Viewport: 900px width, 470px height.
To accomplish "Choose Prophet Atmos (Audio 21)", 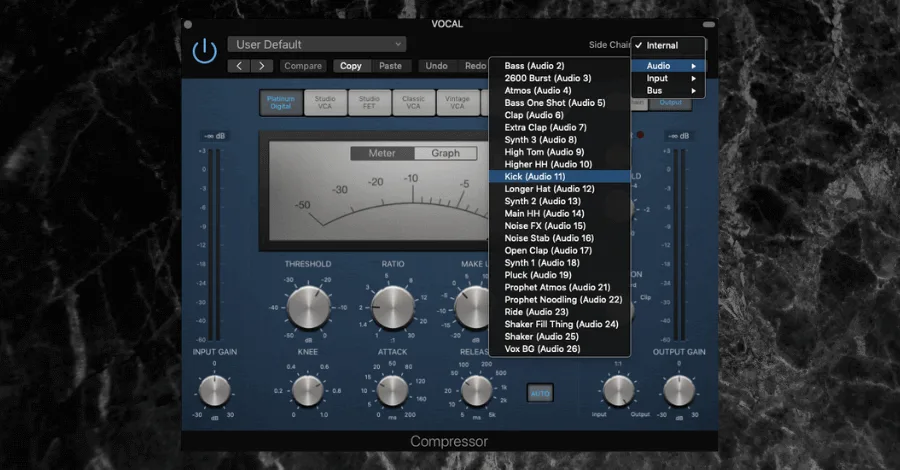I will click(x=559, y=288).
